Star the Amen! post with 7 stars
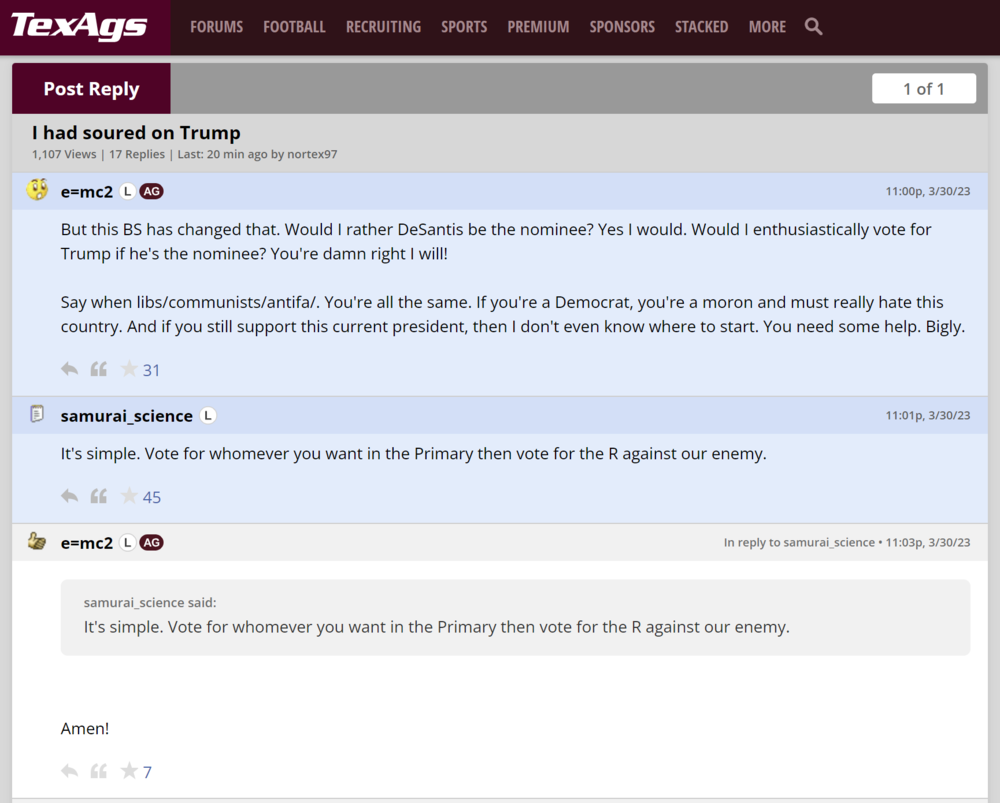Viewport: 1000px width, 803px height. point(129,771)
